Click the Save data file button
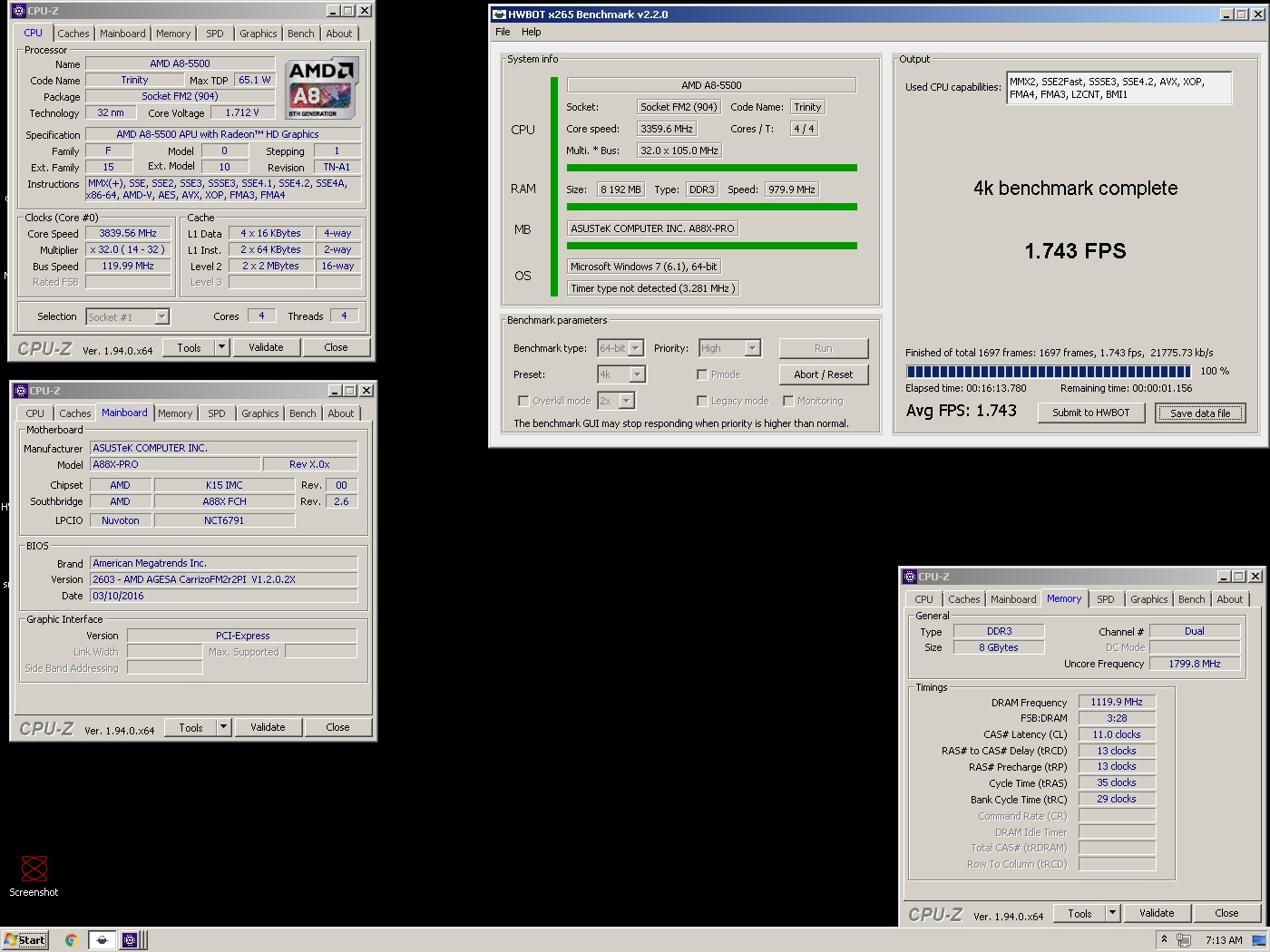The image size is (1270, 952). pyautogui.click(x=1200, y=413)
